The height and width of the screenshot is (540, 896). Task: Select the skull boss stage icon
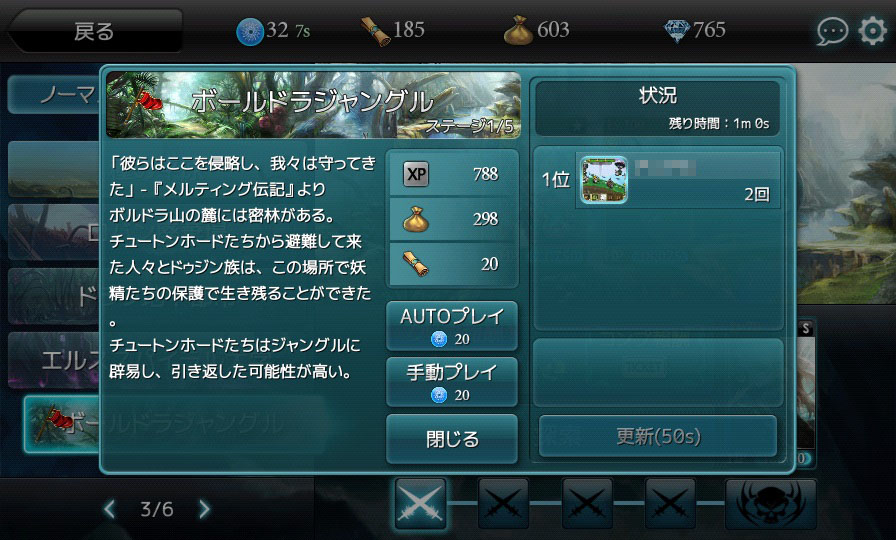tap(770, 504)
